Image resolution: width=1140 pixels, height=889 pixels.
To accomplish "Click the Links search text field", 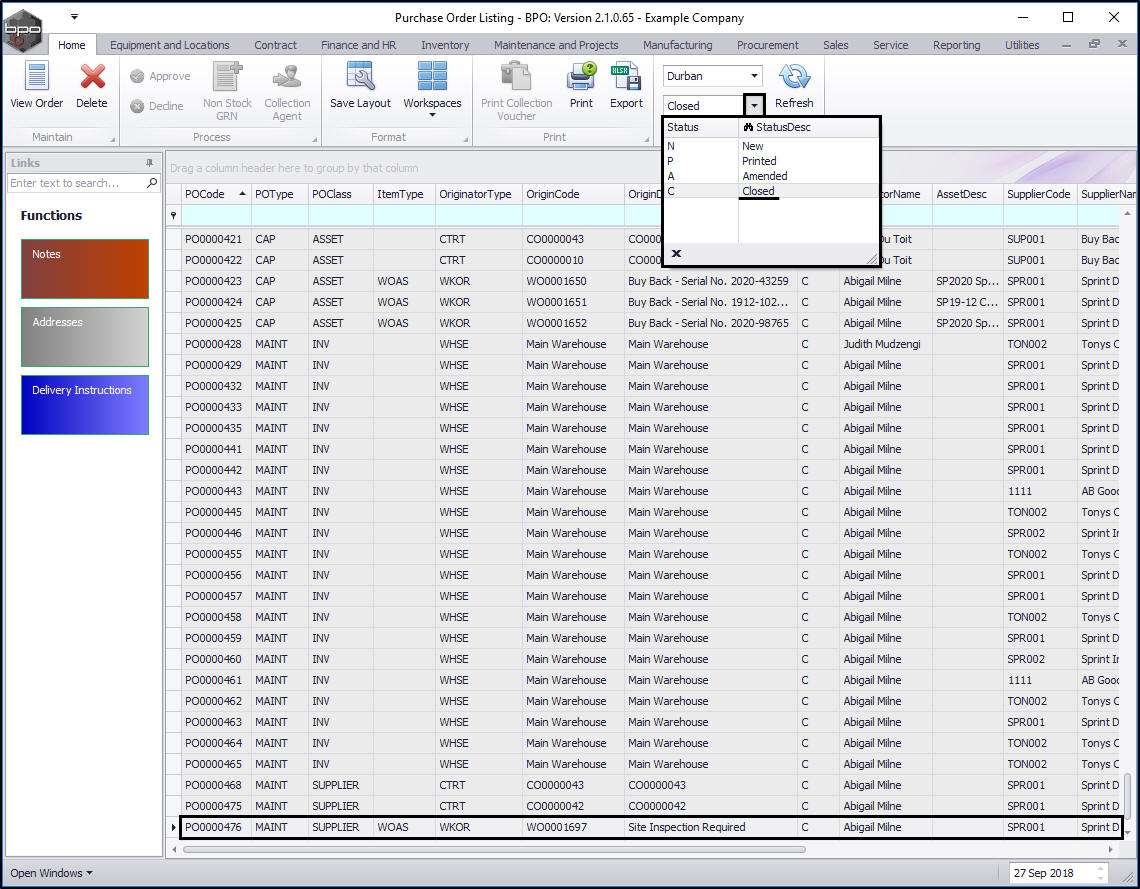I will [x=77, y=183].
